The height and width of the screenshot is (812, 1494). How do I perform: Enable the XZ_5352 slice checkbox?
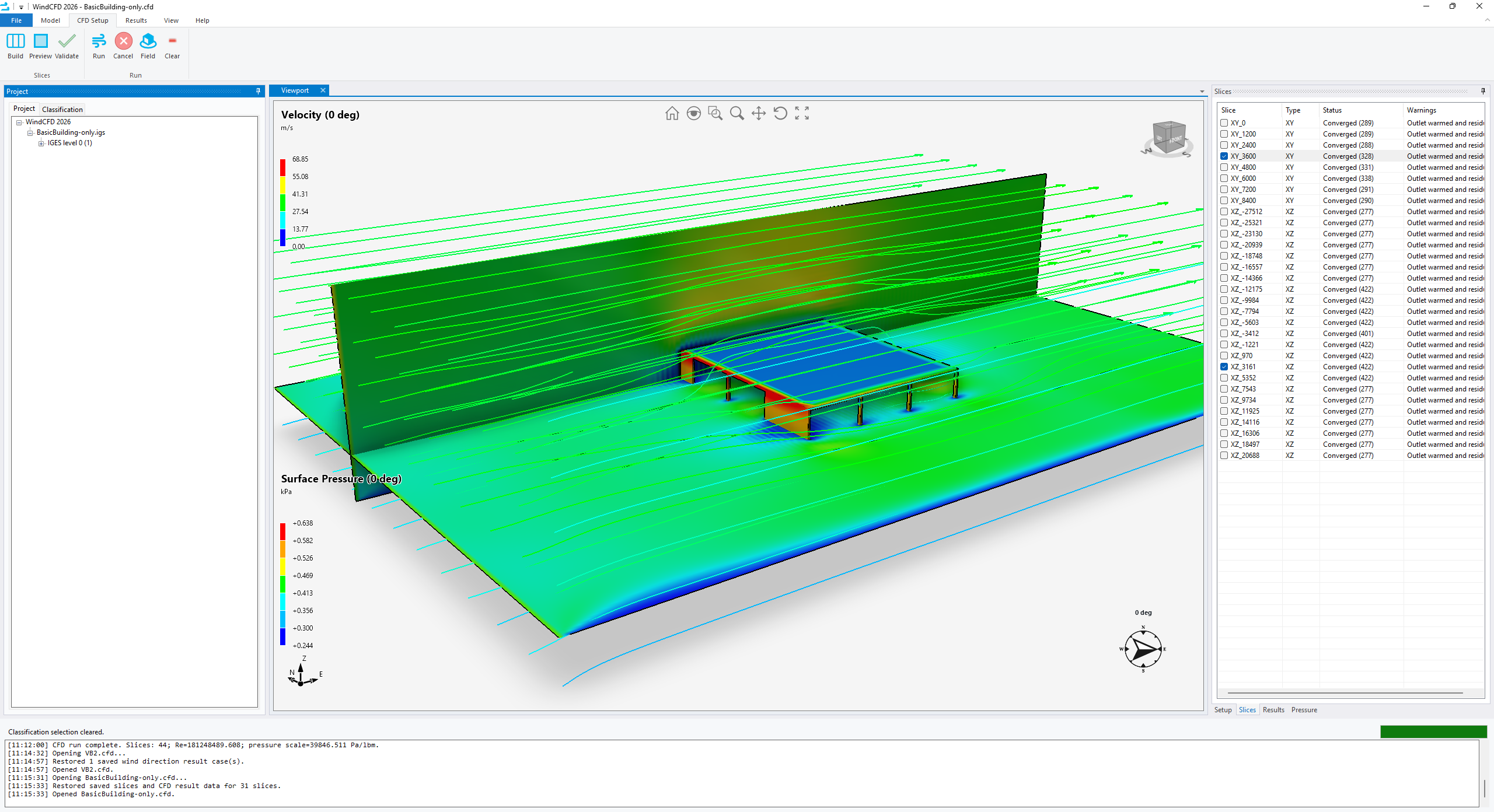[1224, 378]
